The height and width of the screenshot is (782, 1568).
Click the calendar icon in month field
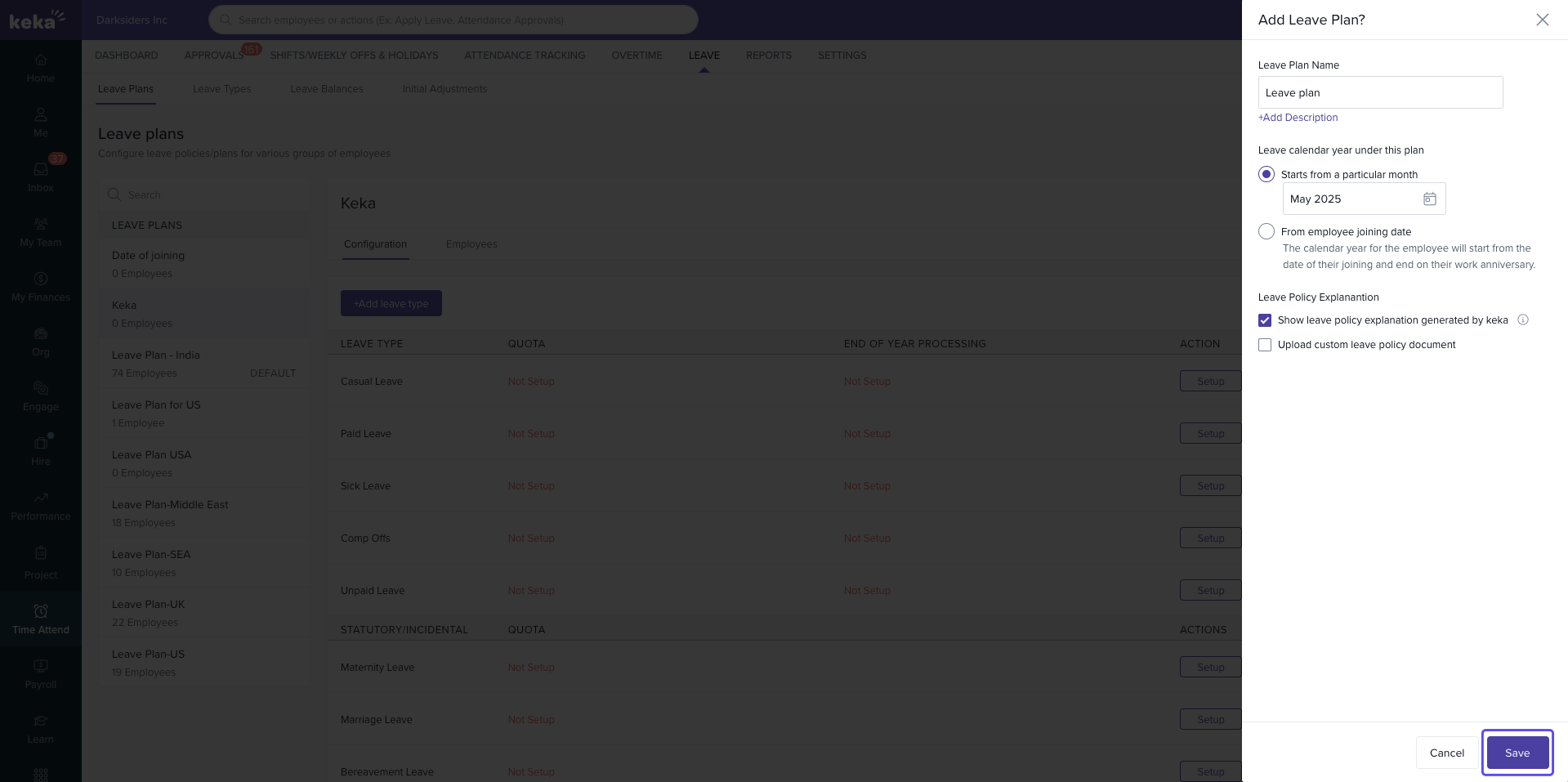click(x=1429, y=199)
